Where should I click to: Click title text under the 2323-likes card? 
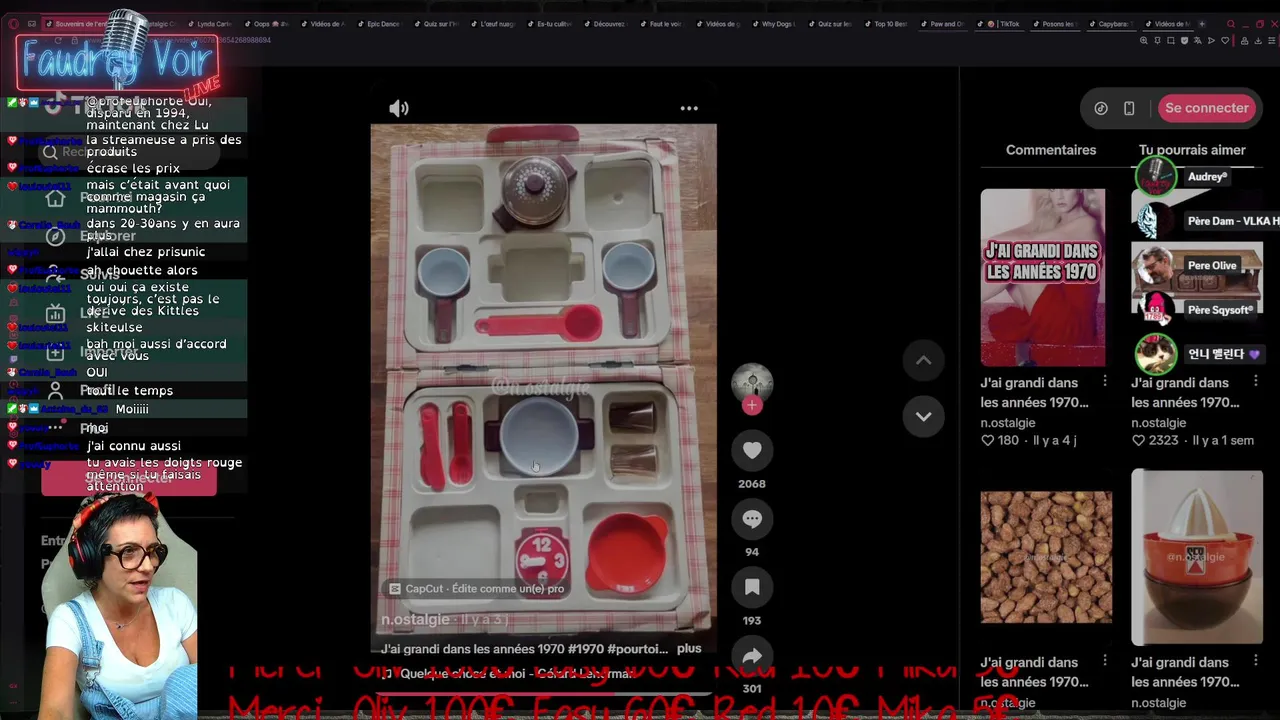coord(1185,392)
